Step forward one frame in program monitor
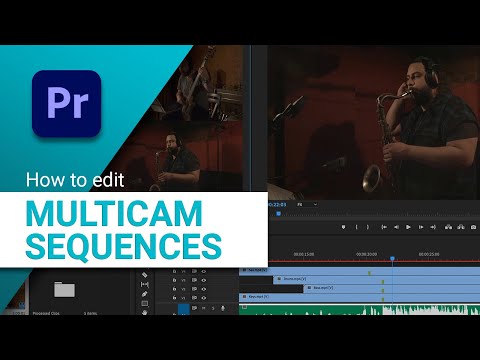Viewport: 480px width, 360px height. [x=421, y=227]
